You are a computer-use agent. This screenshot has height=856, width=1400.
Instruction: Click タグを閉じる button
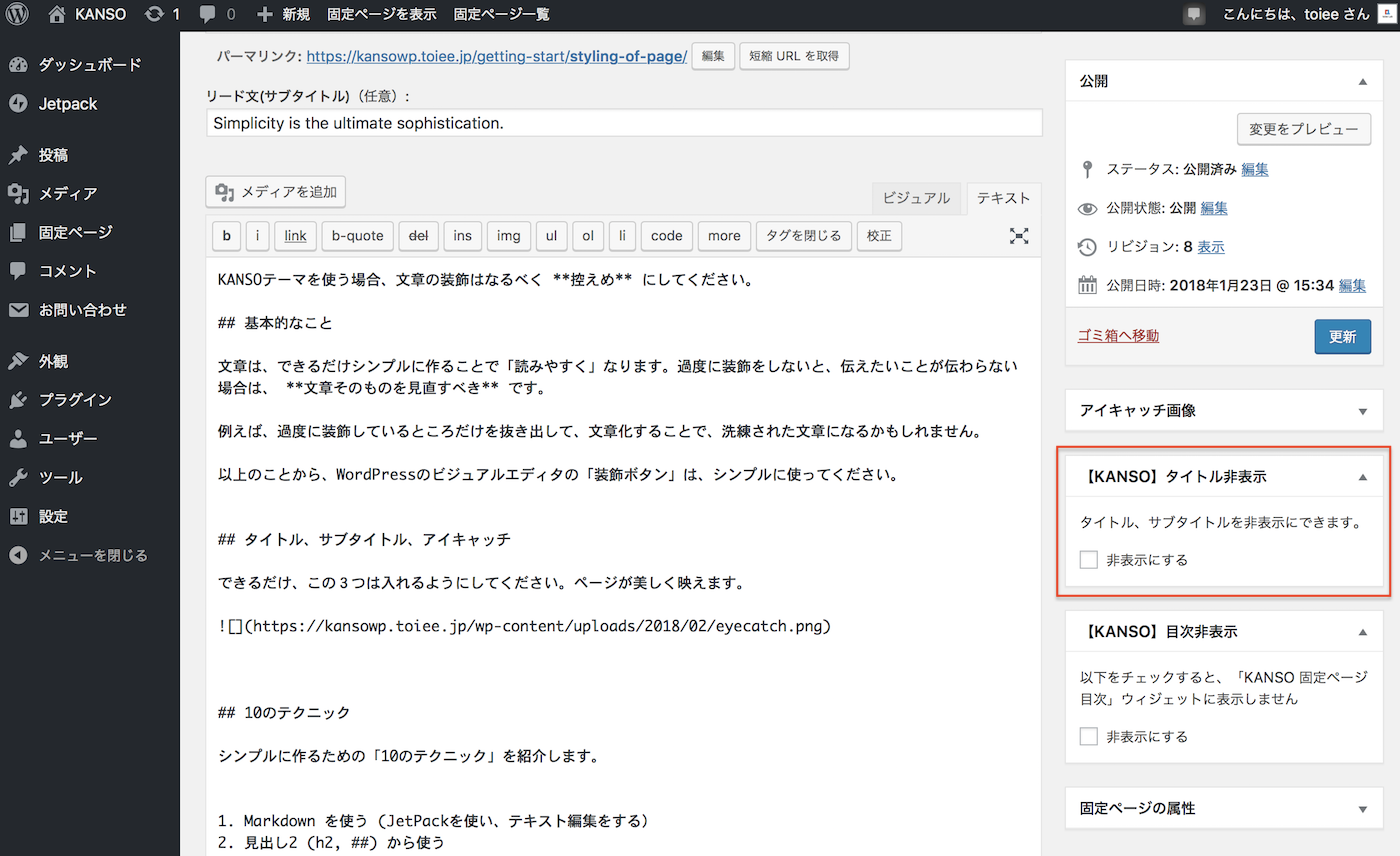(805, 236)
